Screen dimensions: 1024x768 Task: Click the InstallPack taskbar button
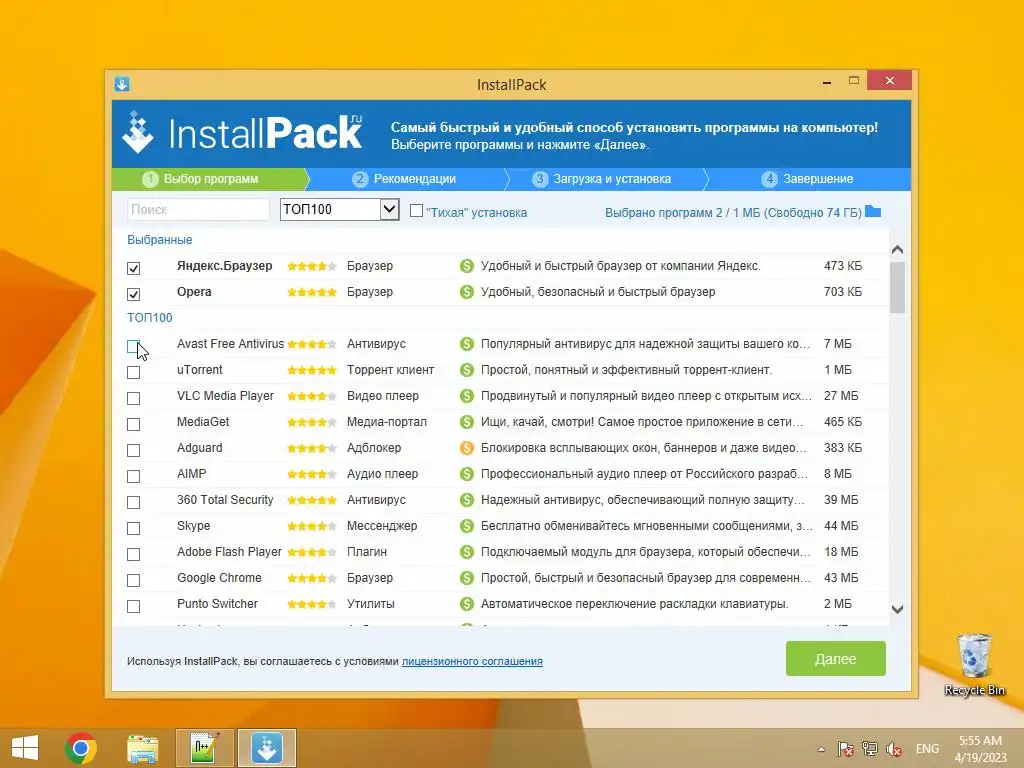click(x=266, y=748)
